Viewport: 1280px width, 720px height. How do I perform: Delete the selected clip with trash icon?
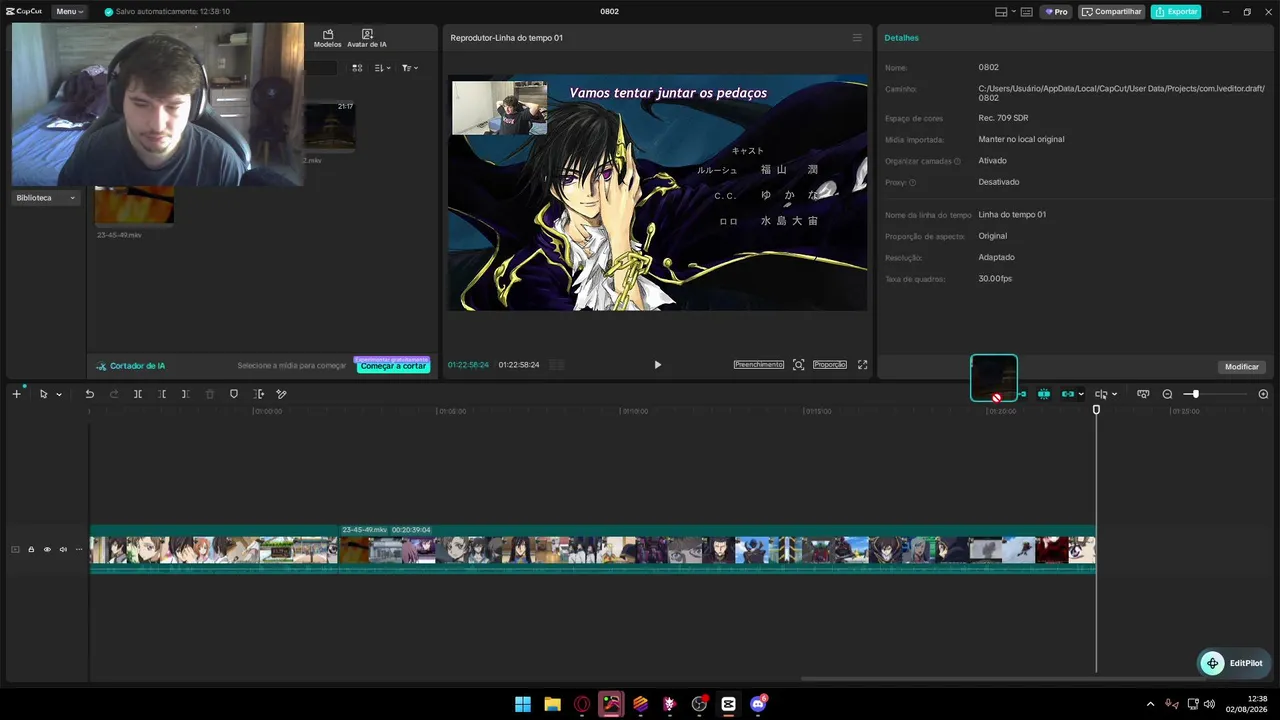210,394
